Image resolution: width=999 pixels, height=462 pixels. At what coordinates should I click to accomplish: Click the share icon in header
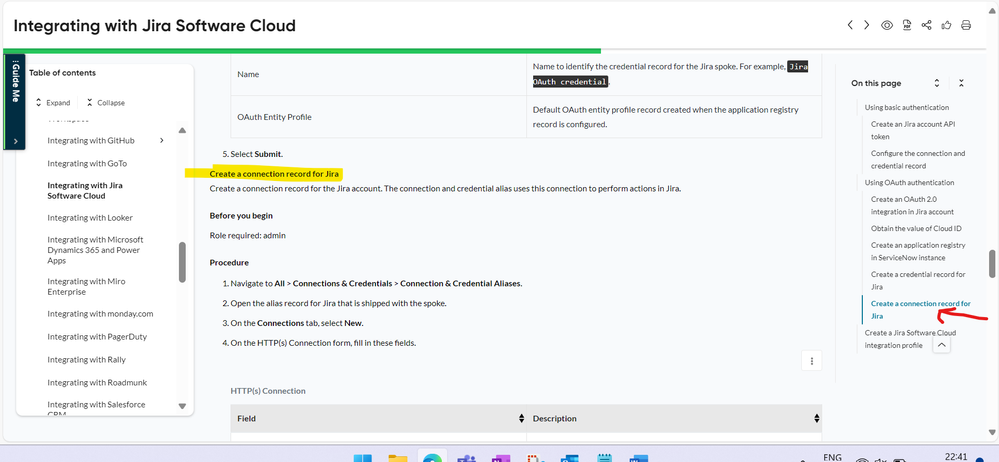point(926,25)
